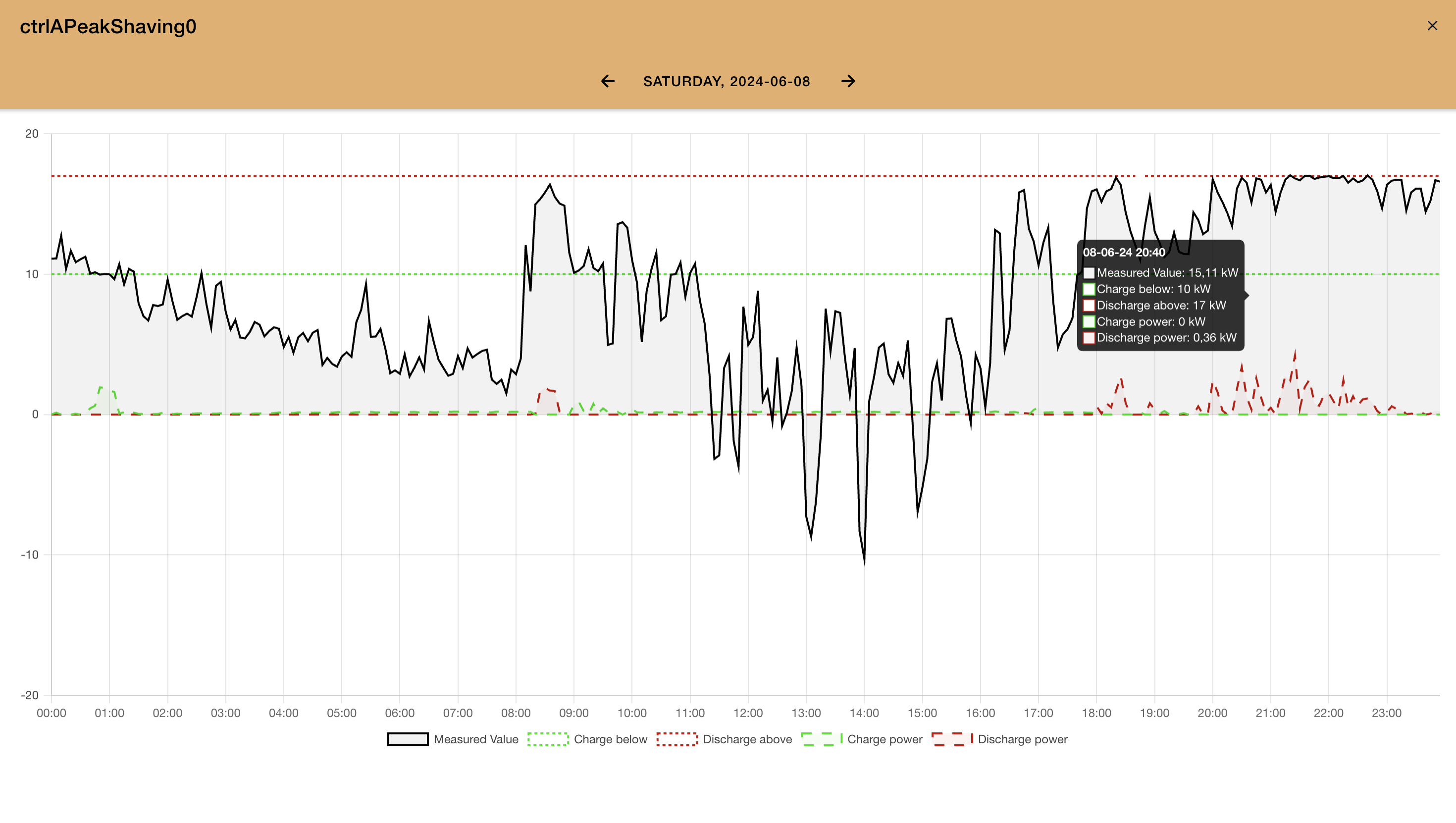The width and height of the screenshot is (1456, 823).
Task: Click the 20:00 label on time axis
Action: point(1212,714)
